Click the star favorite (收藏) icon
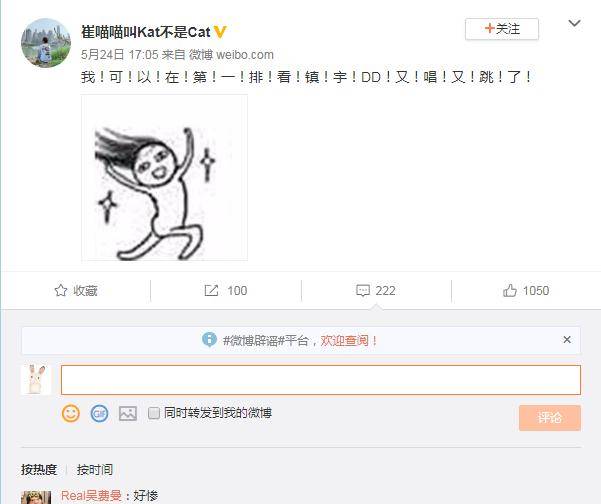The height and width of the screenshot is (504, 601). [x=61, y=291]
